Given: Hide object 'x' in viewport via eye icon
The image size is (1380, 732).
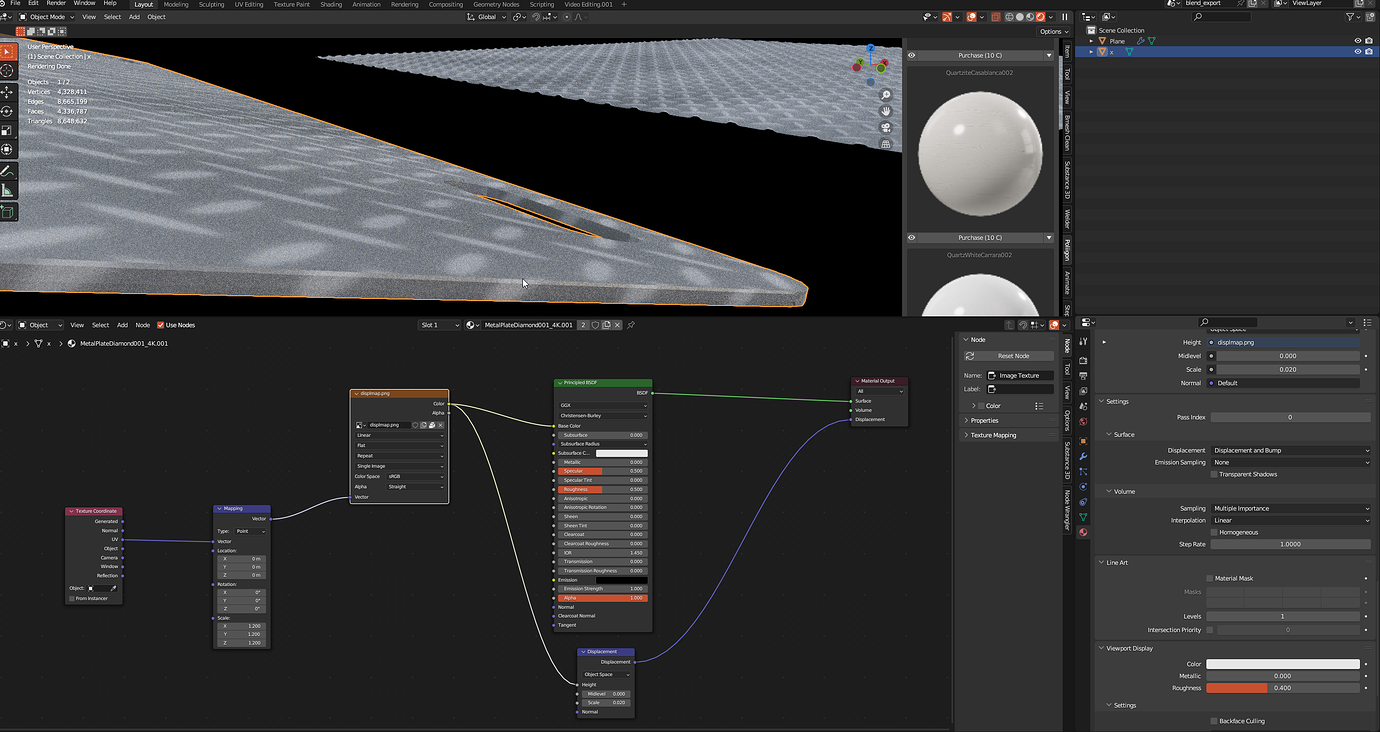Looking at the screenshot, I should point(1357,52).
